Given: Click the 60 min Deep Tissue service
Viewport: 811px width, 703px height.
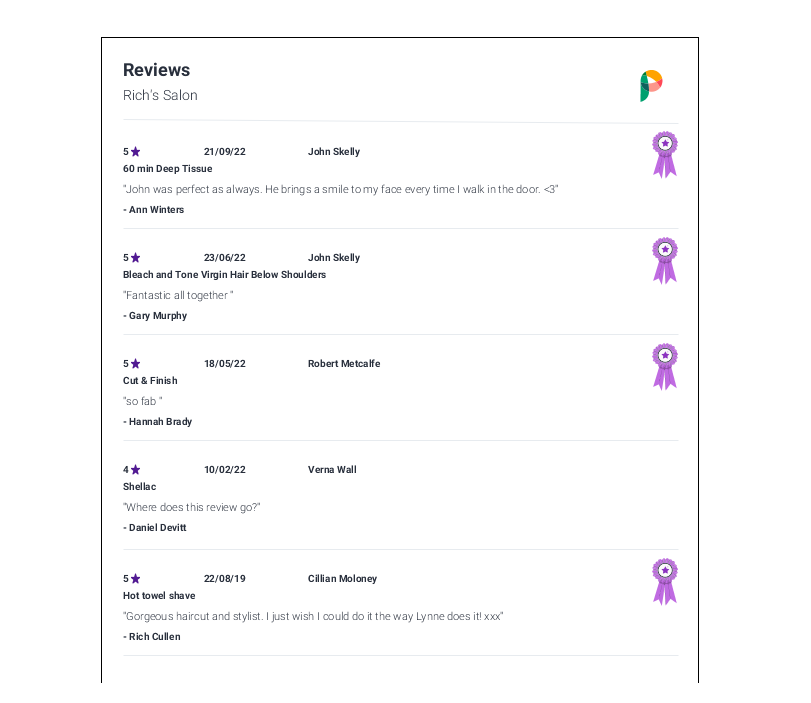Looking at the screenshot, I should coord(168,169).
